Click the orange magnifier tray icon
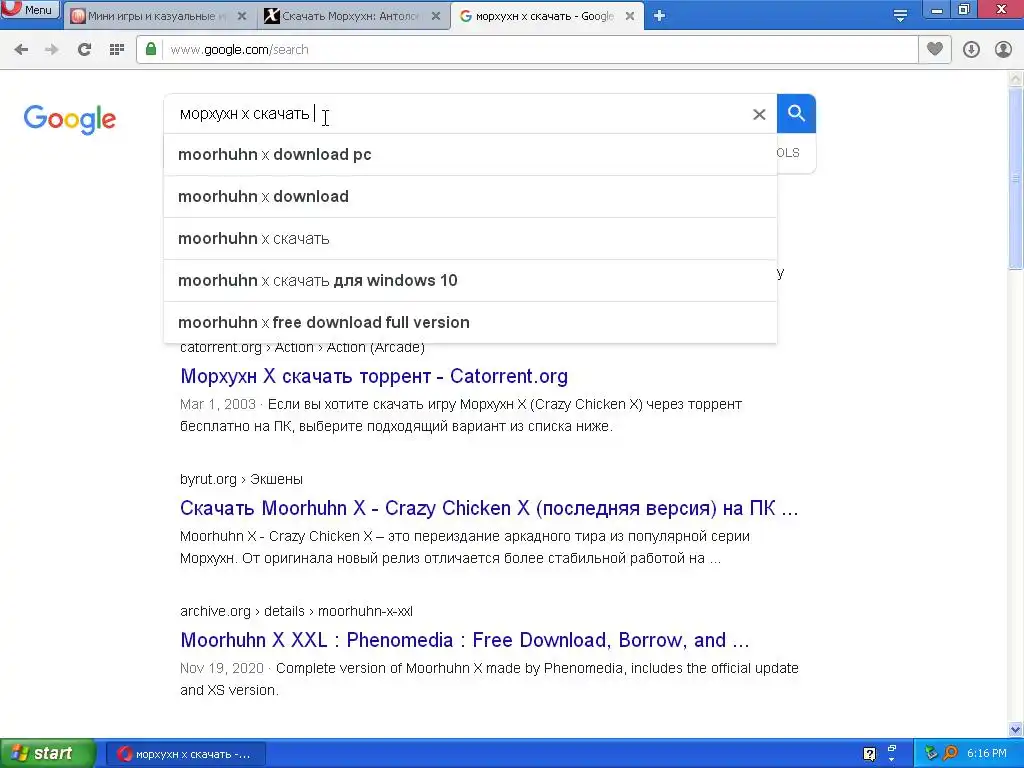Viewport: 1024px width, 768px height. 950,753
